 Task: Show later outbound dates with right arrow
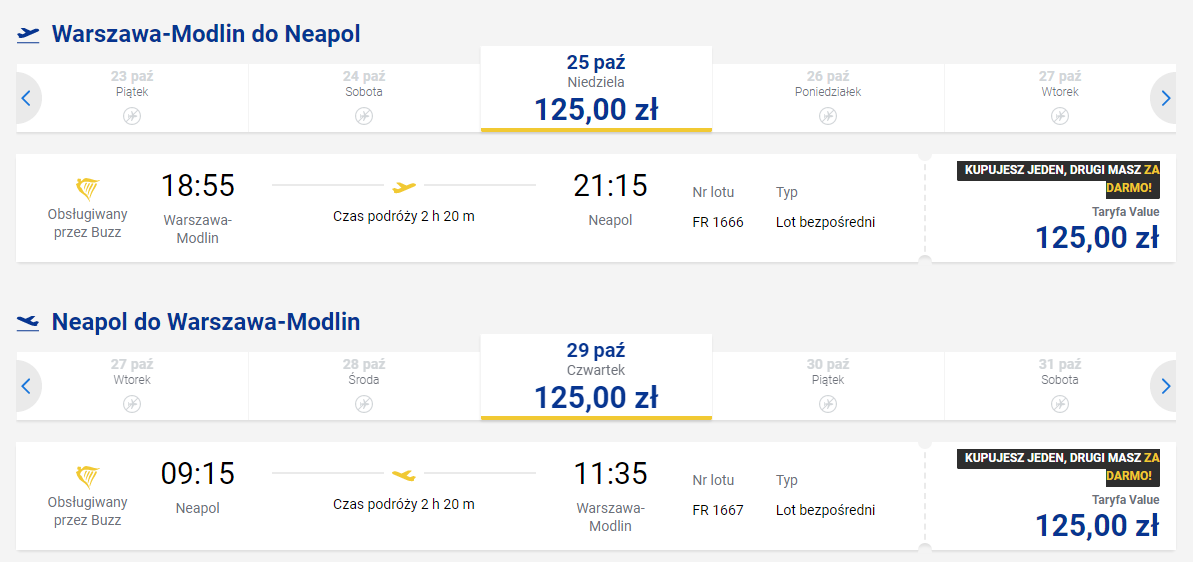coord(1165,98)
